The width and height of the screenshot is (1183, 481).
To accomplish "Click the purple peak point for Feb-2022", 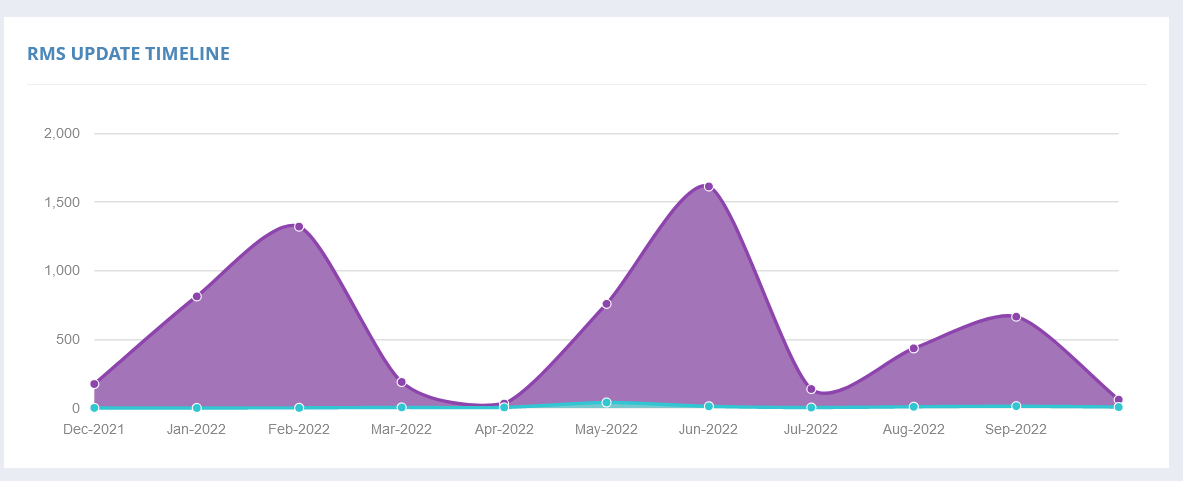I will click(x=299, y=227).
